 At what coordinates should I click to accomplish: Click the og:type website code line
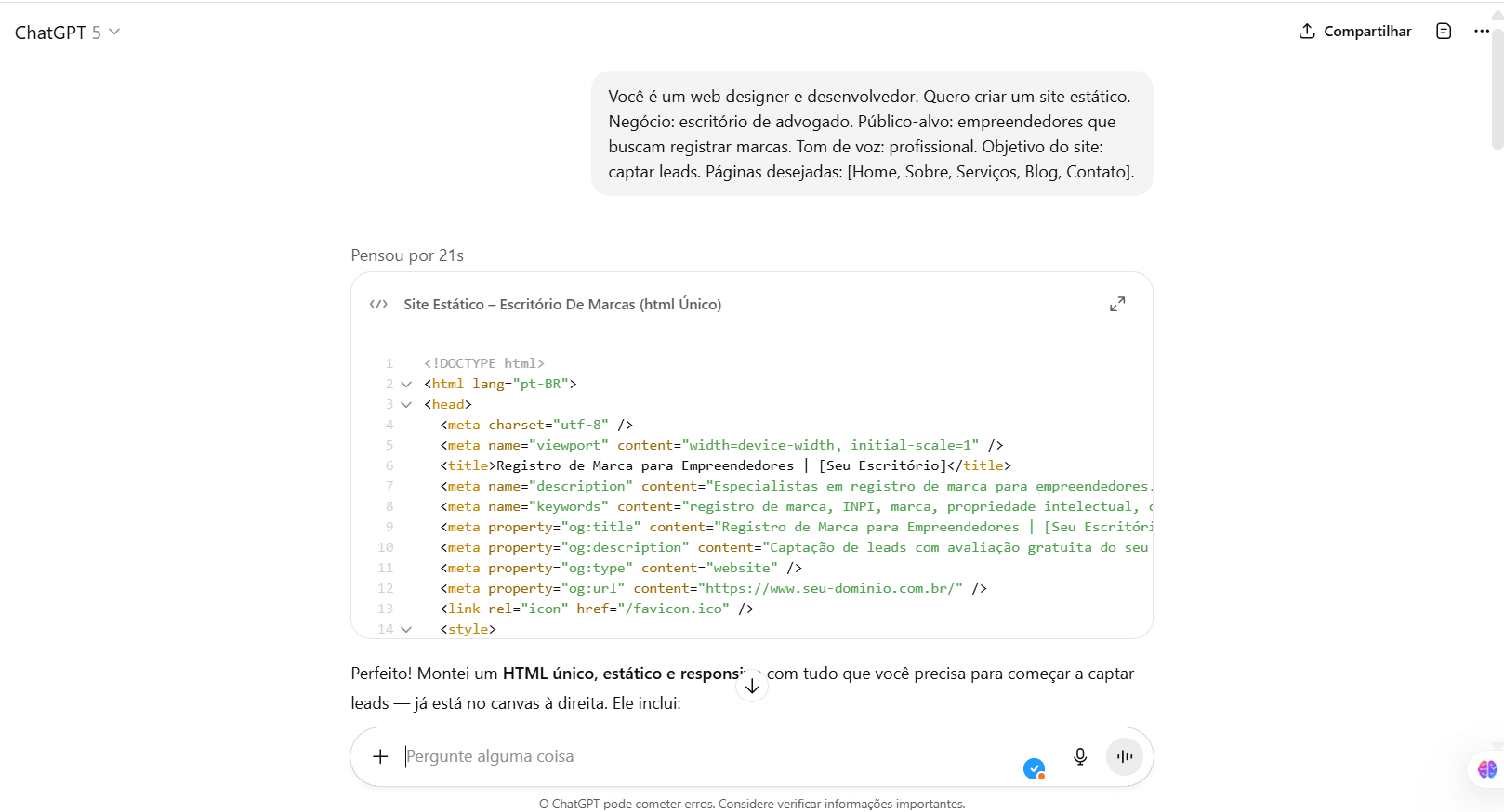click(621, 568)
